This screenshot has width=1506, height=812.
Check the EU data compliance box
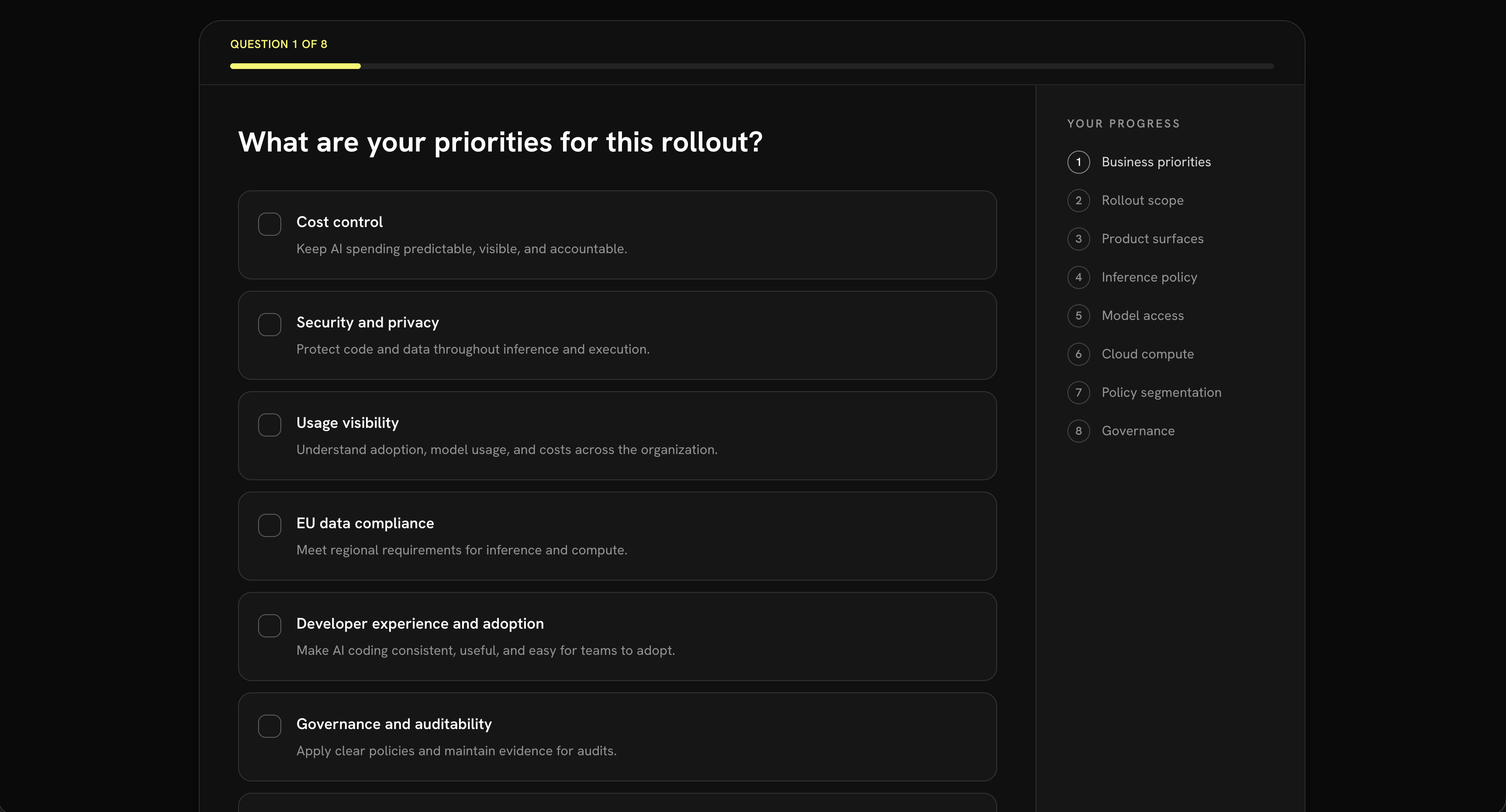[x=269, y=526]
